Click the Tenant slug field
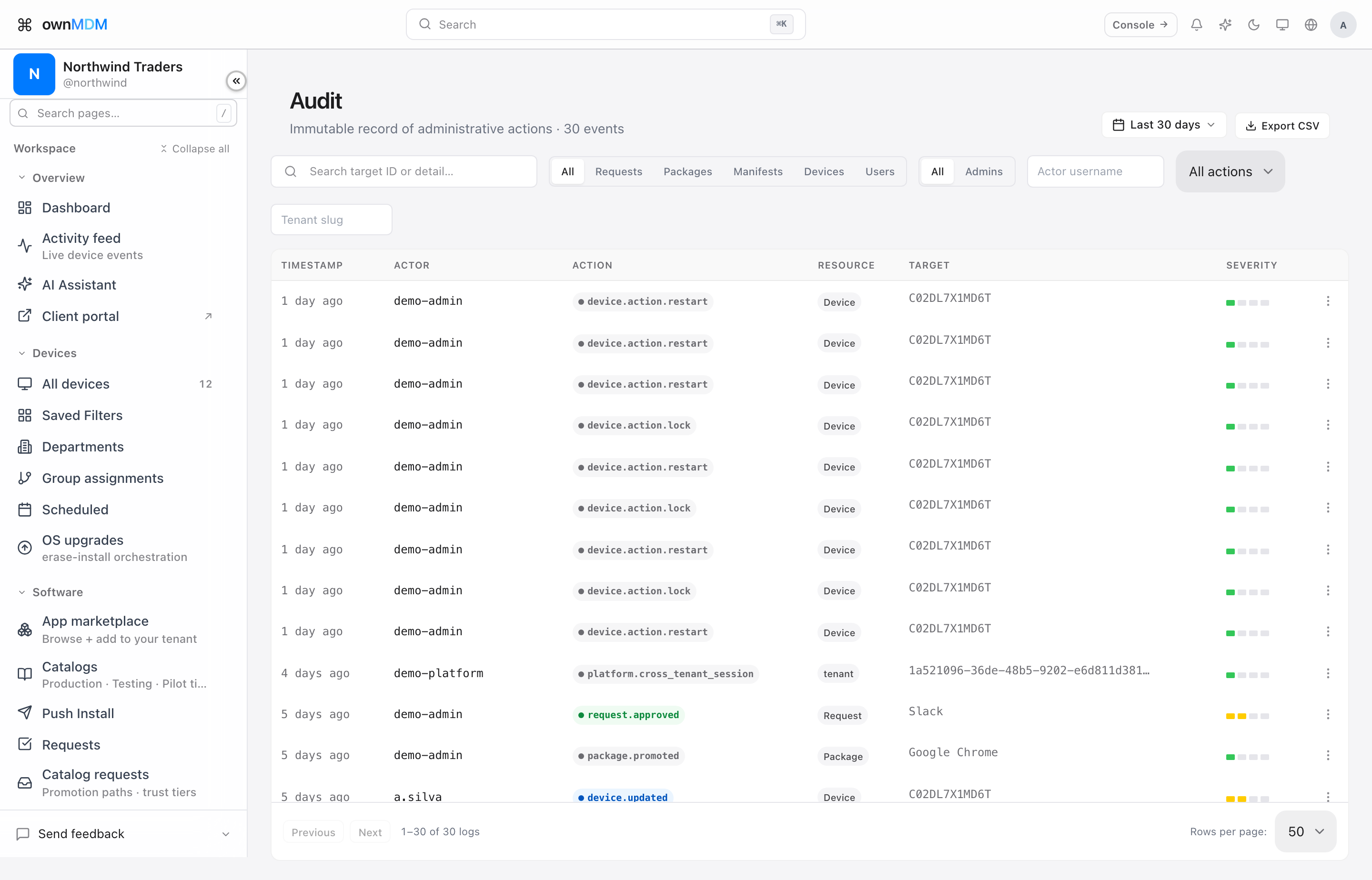The width and height of the screenshot is (1372, 880). 332,220
